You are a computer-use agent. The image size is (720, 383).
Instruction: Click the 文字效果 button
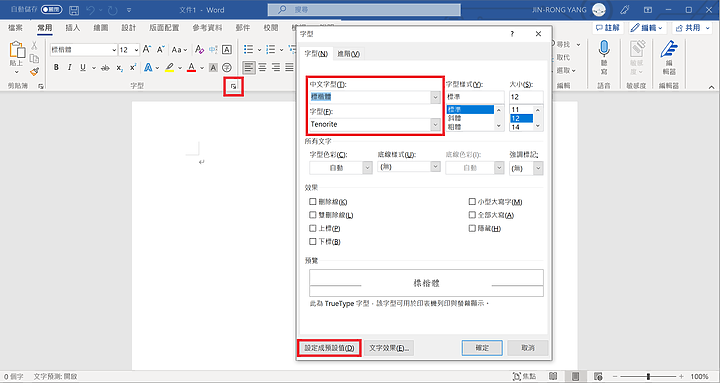point(389,348)
